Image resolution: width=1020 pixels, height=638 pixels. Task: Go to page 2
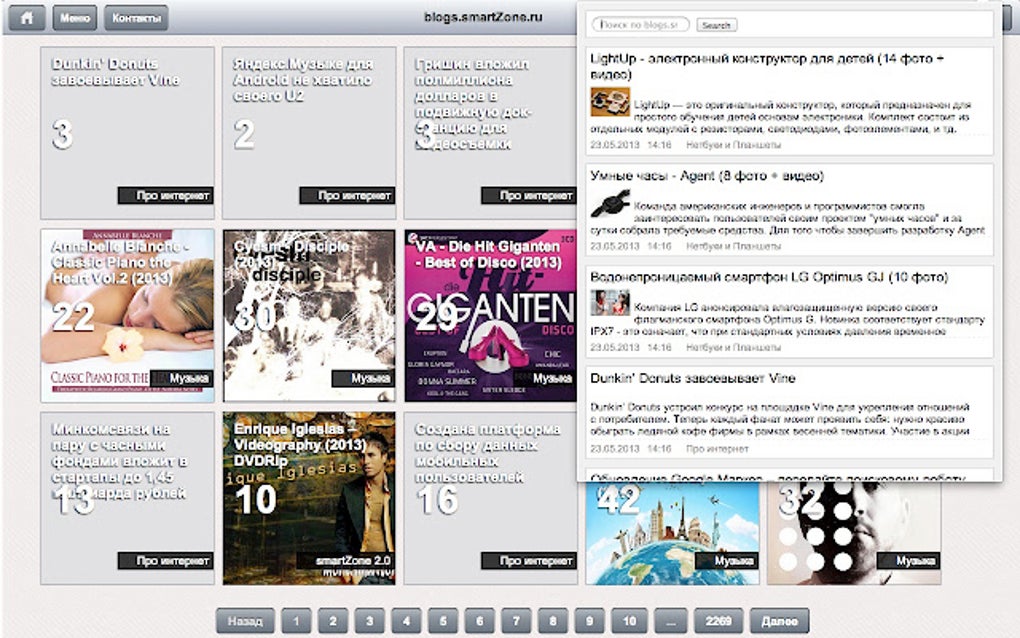click(x=332, y=621)
